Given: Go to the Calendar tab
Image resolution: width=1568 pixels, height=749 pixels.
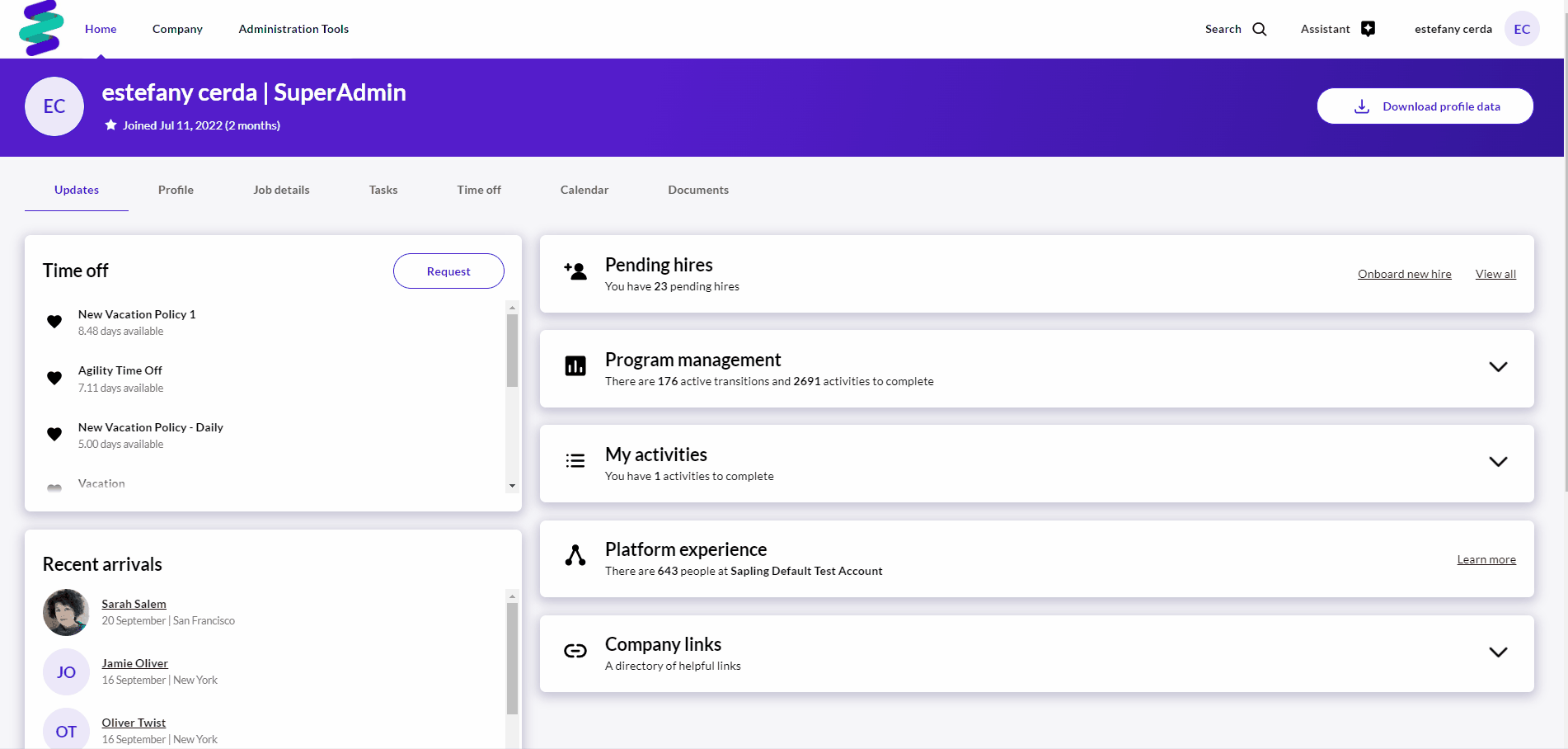Looking at the screenshot, I should point(584,190).
